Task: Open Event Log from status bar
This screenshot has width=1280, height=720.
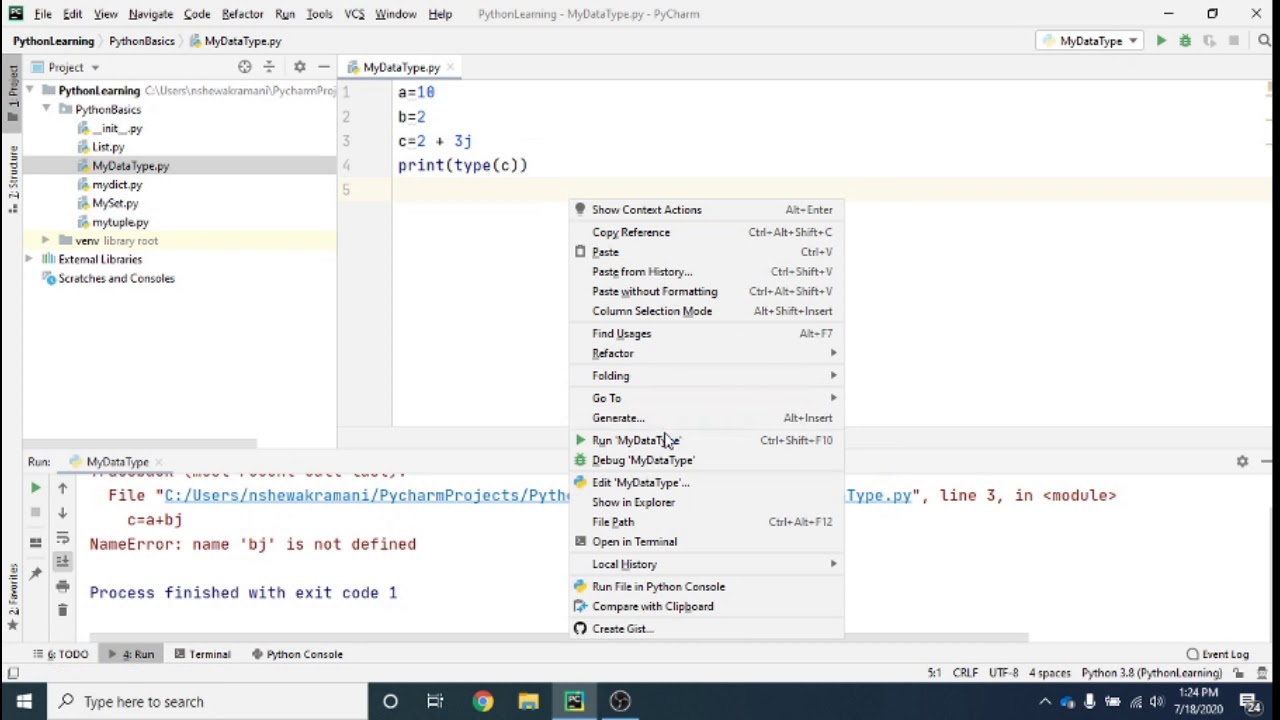Action: (1218, 654)
